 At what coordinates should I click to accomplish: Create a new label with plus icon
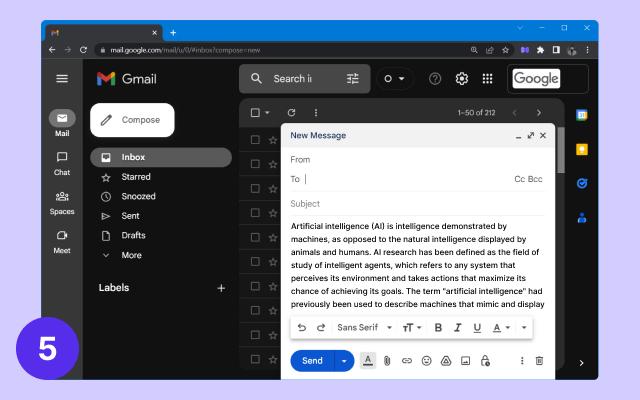(221, 288)
